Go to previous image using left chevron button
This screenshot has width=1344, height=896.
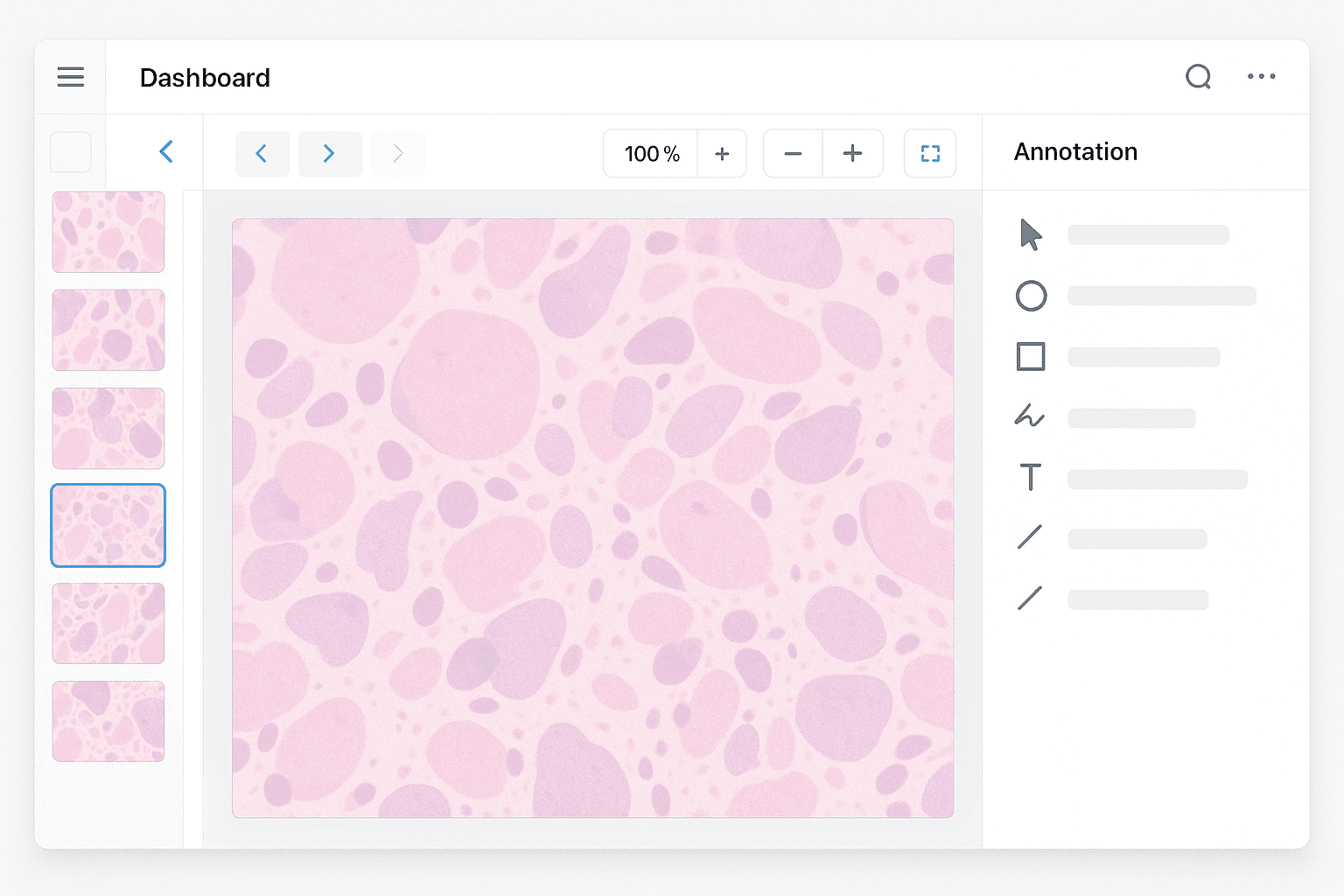pyautogui.click(x=262, y=154)
